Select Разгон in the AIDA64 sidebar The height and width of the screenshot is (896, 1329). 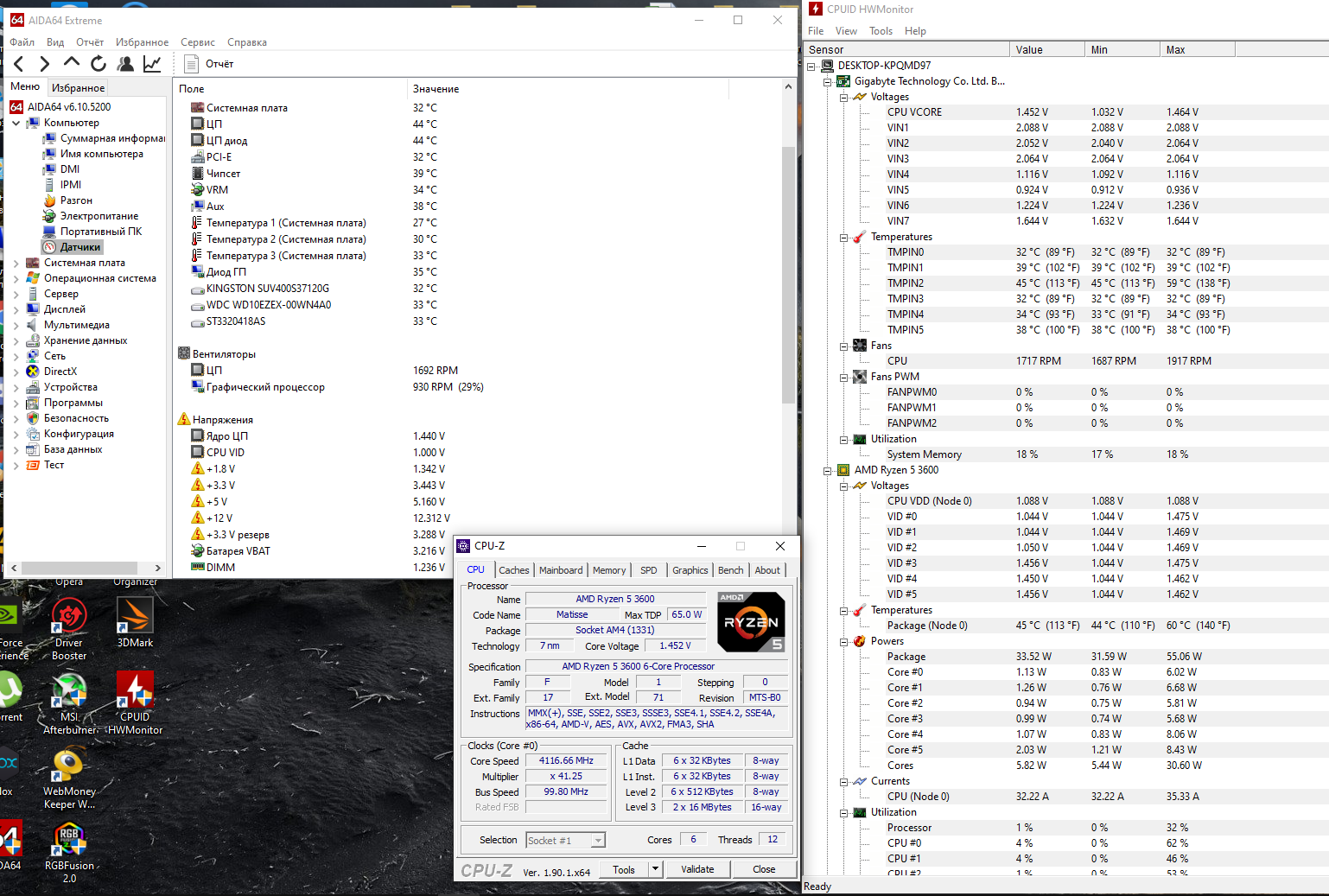click(x=68, y=200)
